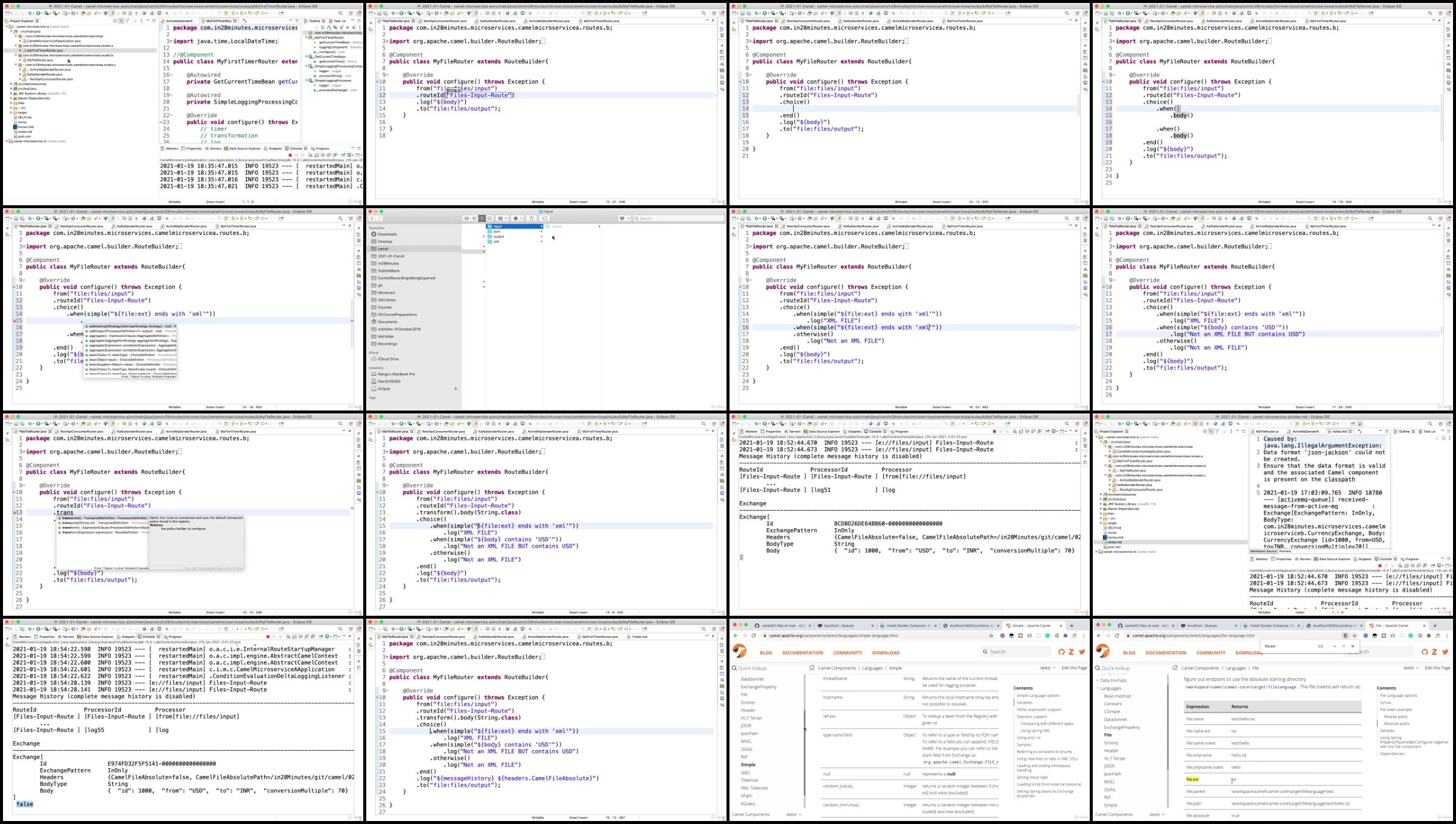The height and width of the screenshot is (824, 1456).
Task: Open Run button dropdown arrow in MyFirstTimerRouter window
Action: tap(42, 13)
